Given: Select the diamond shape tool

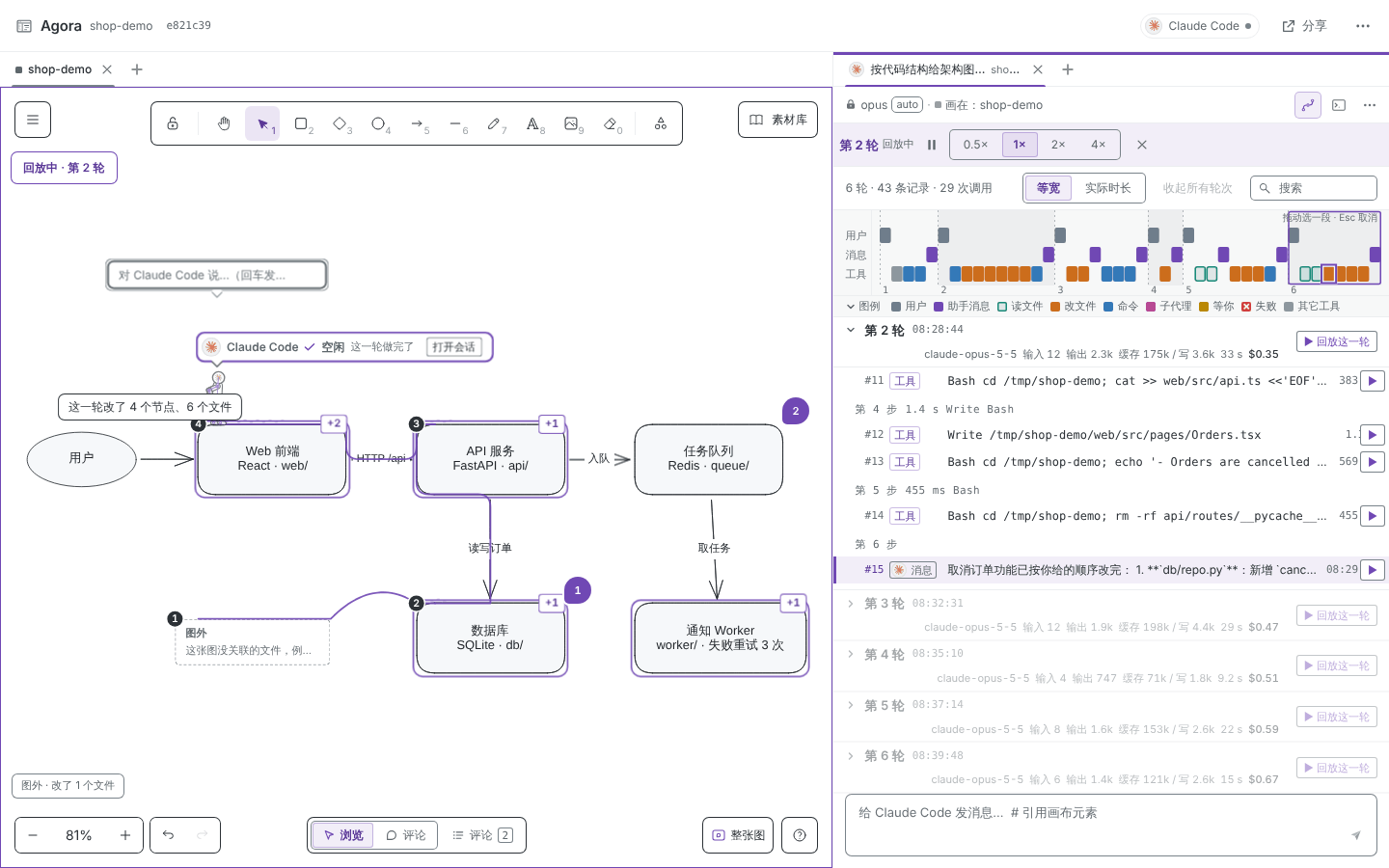Looking at the screenshot, I should pyautogui.click(x=340, y=123).
